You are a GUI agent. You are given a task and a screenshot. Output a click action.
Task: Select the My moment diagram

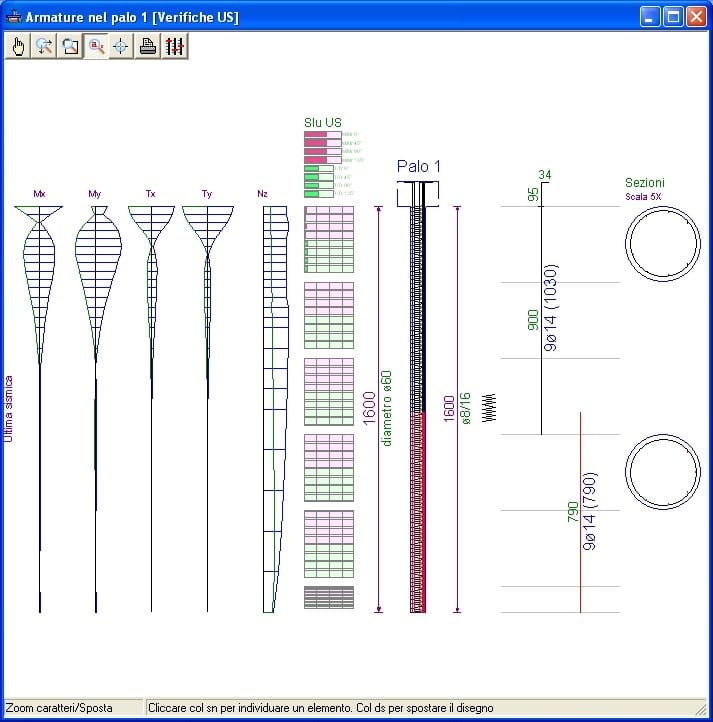[x=96, y=280]
